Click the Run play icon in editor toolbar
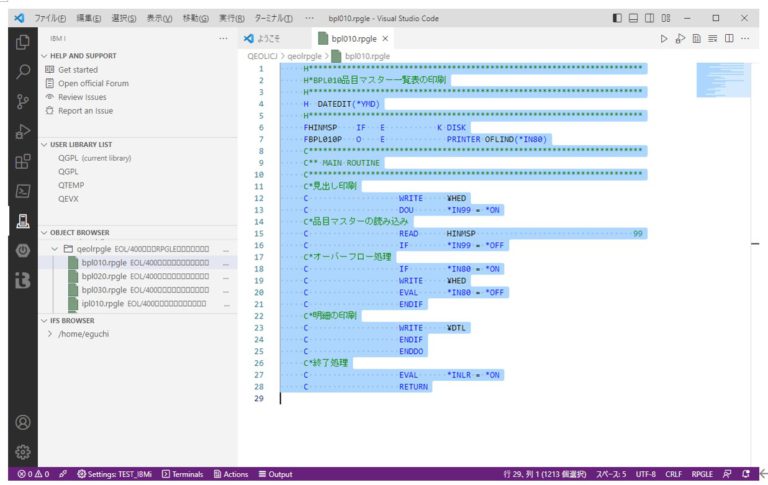The height and width of the screenshot is (485, 768). tap(663, 38)
